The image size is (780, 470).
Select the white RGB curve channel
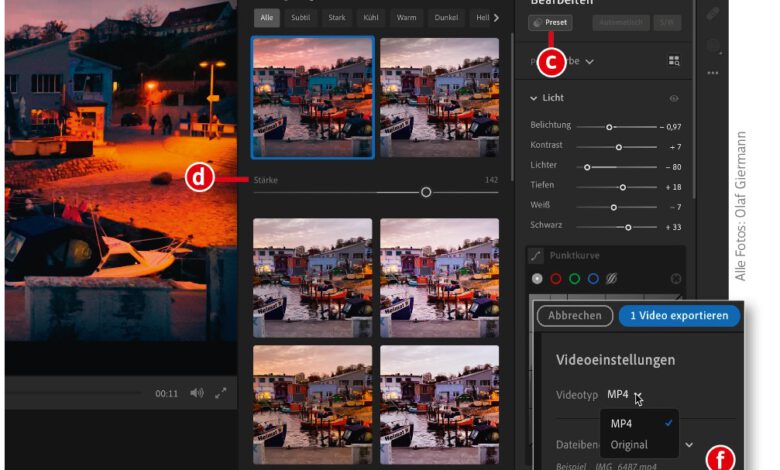click(x=537, y=279)
